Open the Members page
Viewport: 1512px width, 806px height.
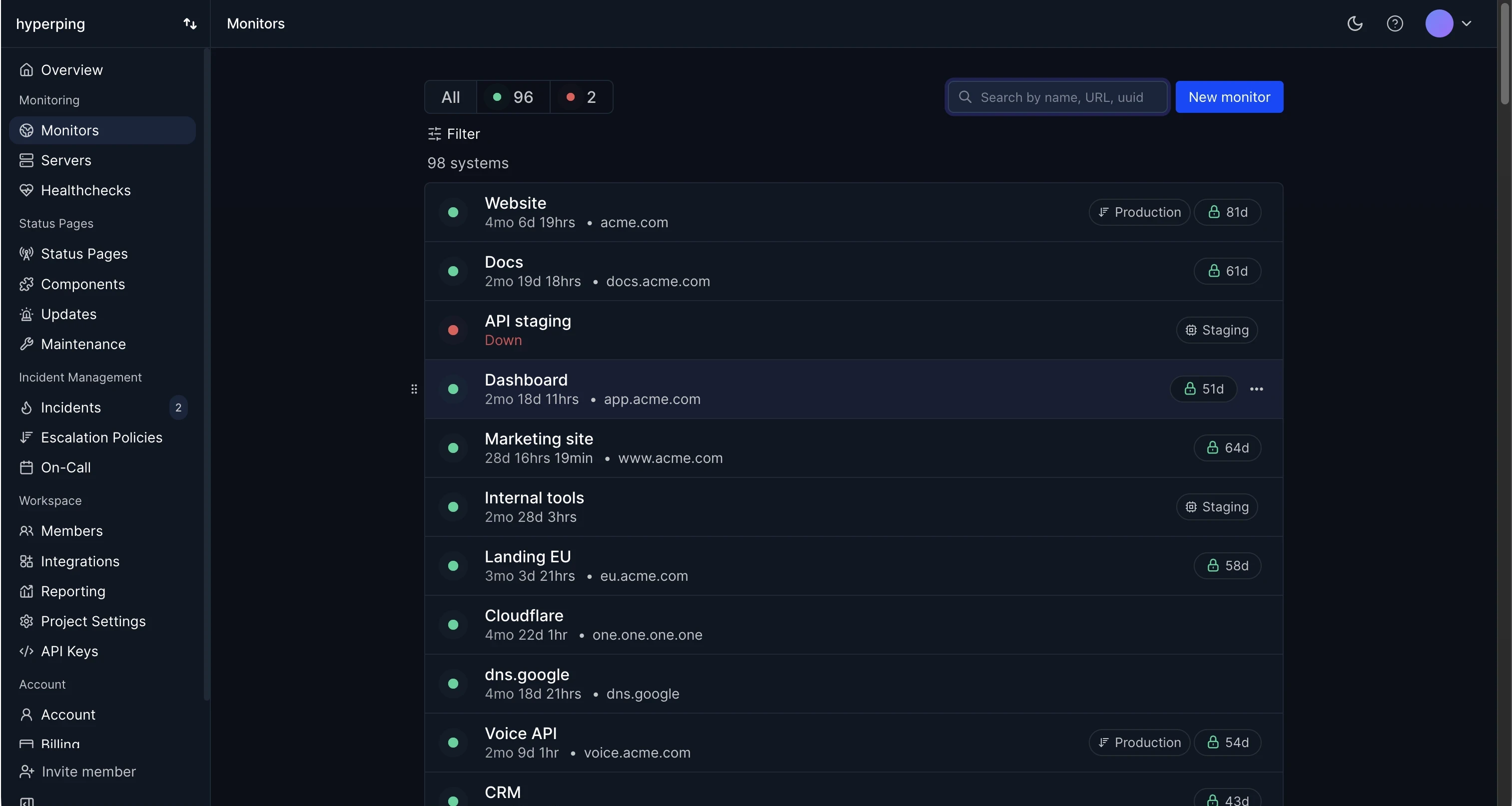click(102, 531)
